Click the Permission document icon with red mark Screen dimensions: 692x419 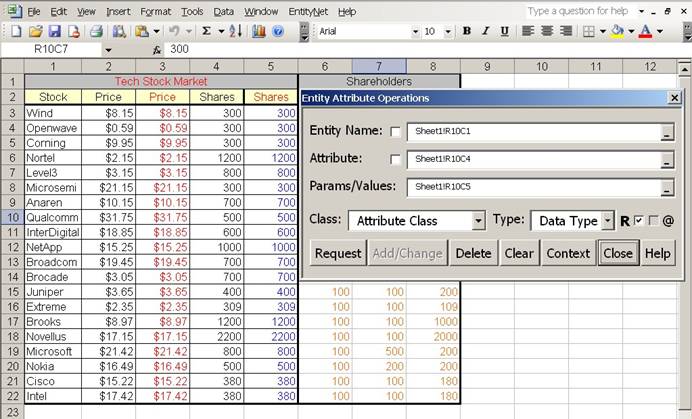(x=73, y=31)
